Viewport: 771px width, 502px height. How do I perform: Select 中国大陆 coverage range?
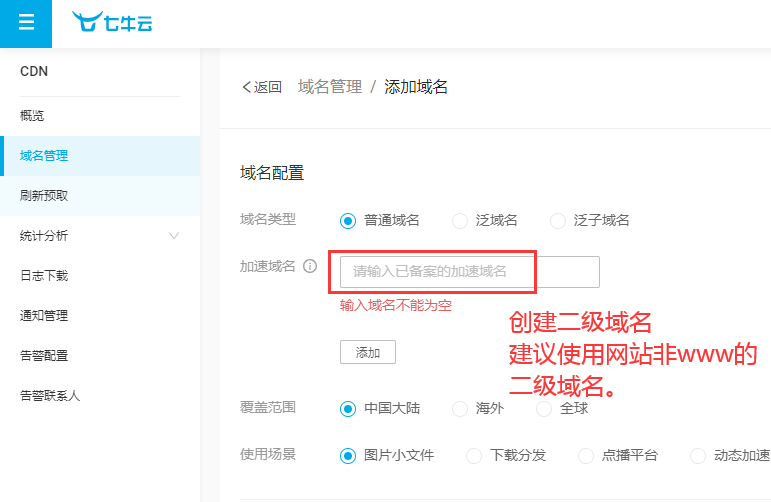tap(348, 408)
